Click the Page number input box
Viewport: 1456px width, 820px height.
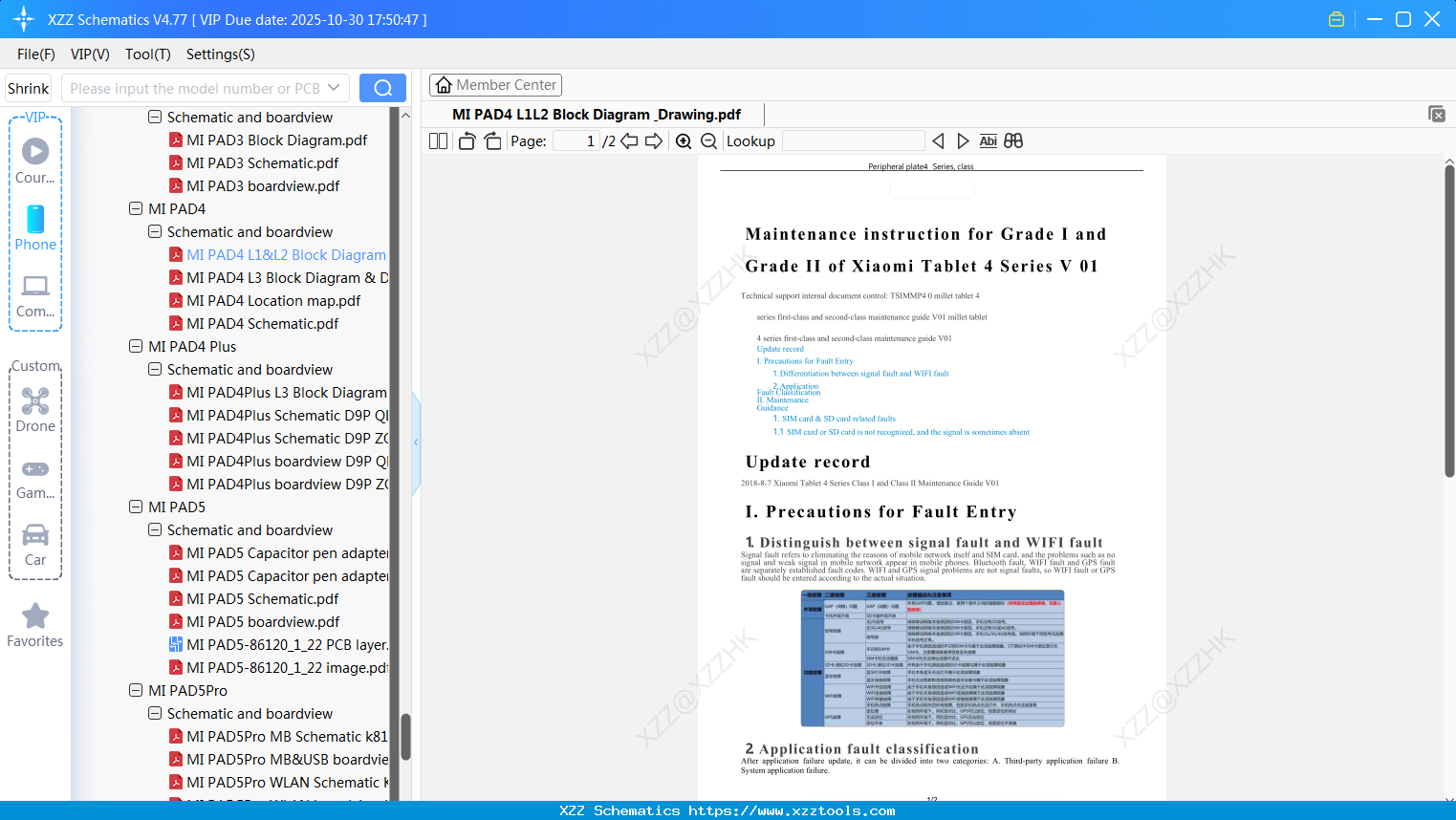576,141
